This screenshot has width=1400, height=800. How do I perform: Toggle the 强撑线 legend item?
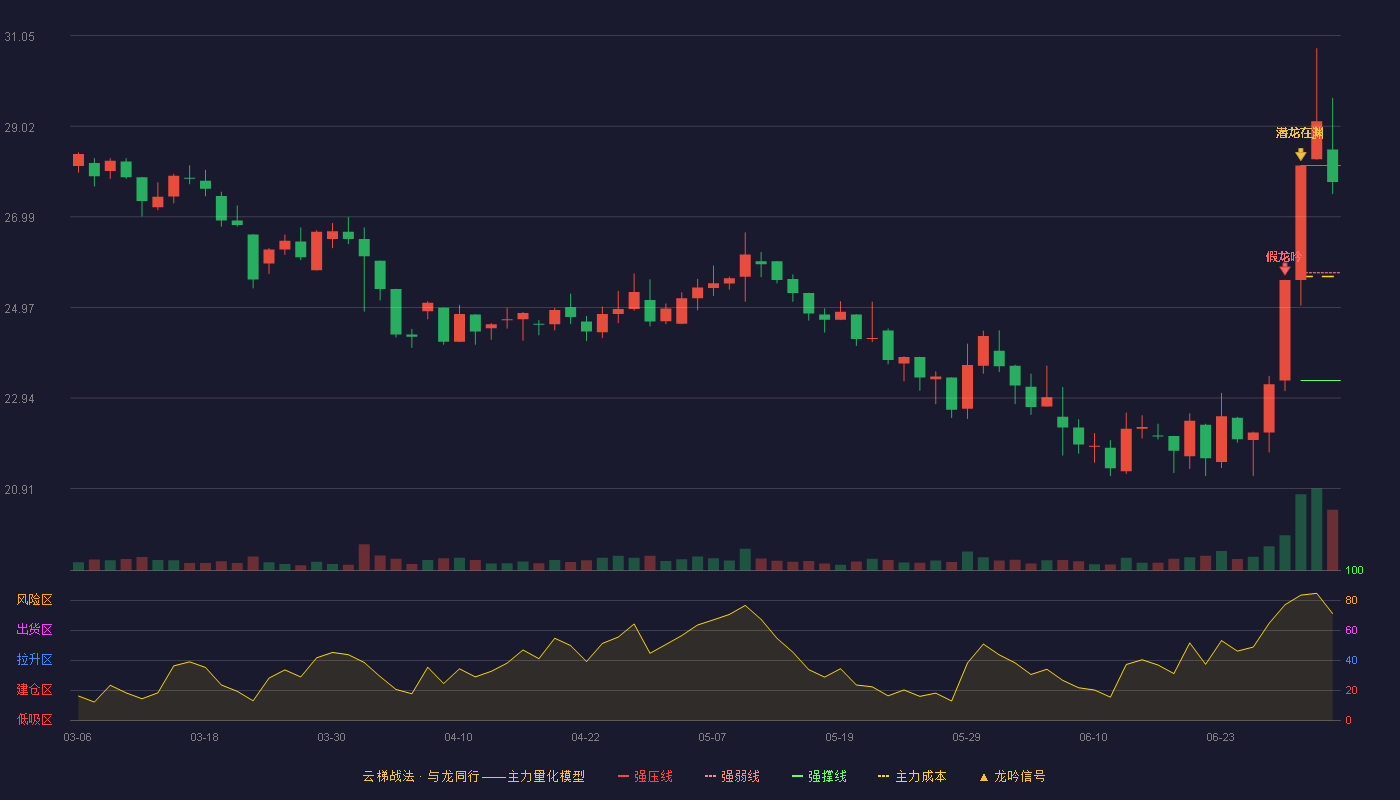pyautogui.click(x=819, y=776)
